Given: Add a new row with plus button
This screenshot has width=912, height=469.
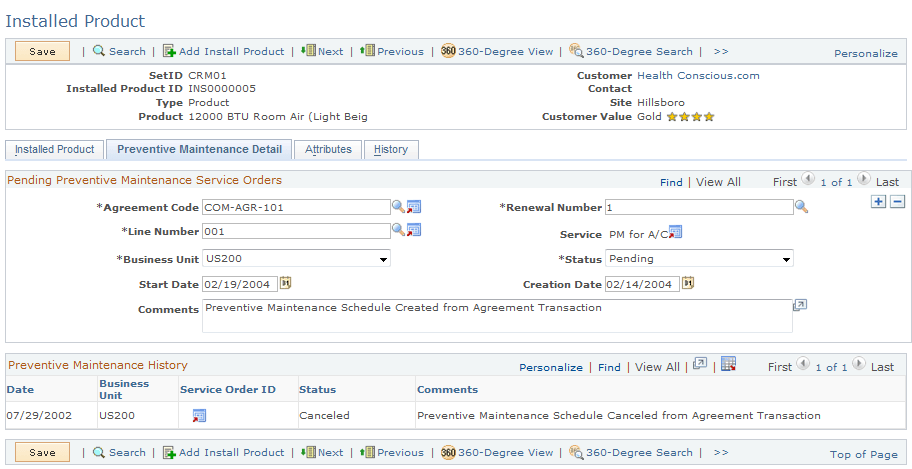Looking at the screenshot, I should coord(878,202).
